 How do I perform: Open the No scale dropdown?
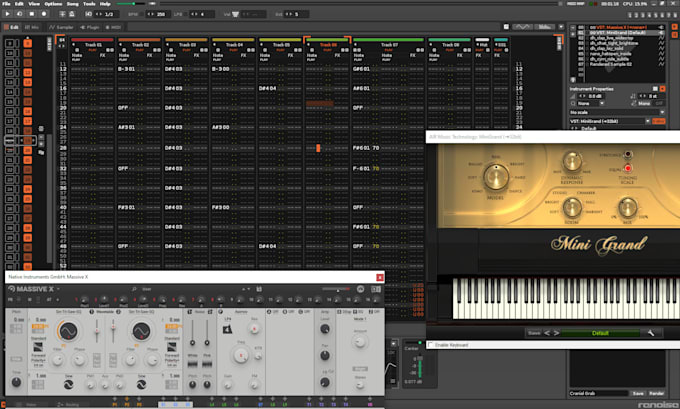[617, 112]
